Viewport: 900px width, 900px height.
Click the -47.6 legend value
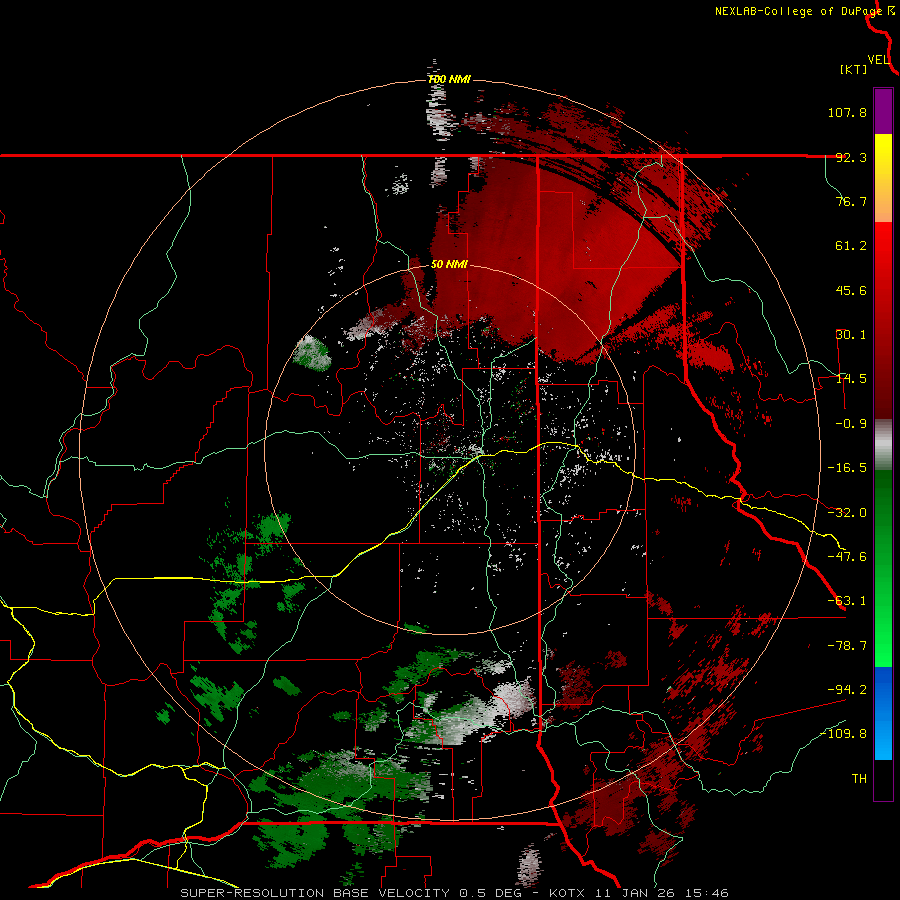tap(847, 557)
